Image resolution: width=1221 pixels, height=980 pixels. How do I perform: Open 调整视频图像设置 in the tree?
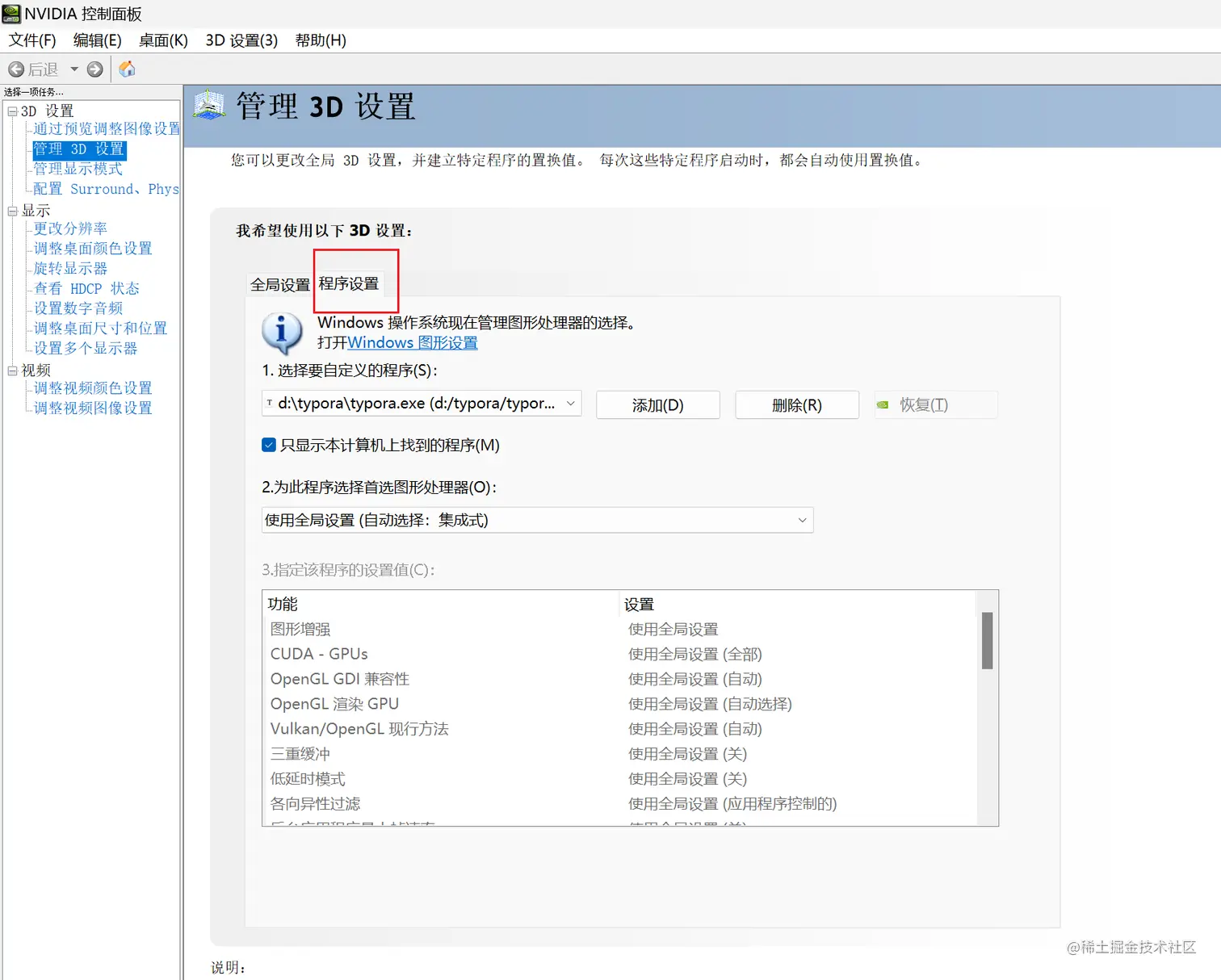pyautogui.click(x=93, y=408)
